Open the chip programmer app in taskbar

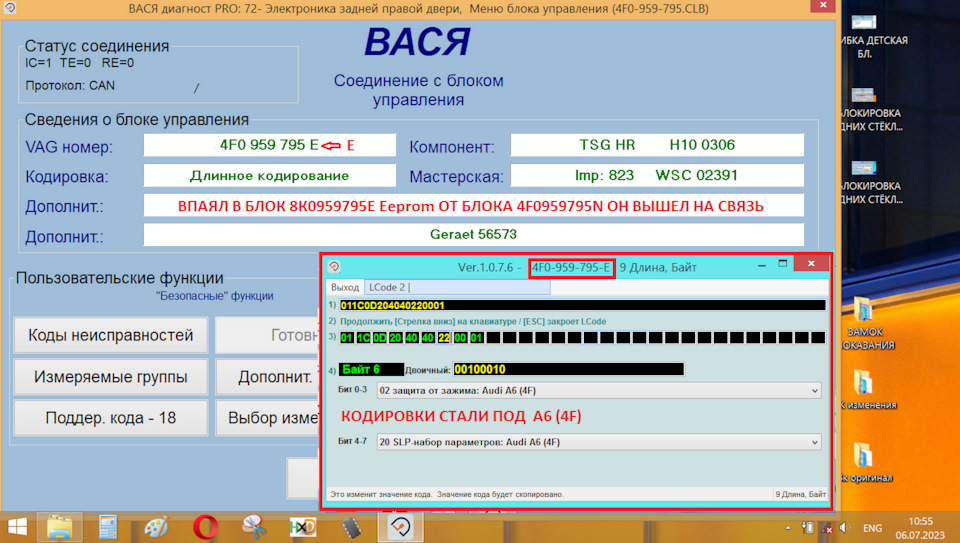tap(351, 527)
